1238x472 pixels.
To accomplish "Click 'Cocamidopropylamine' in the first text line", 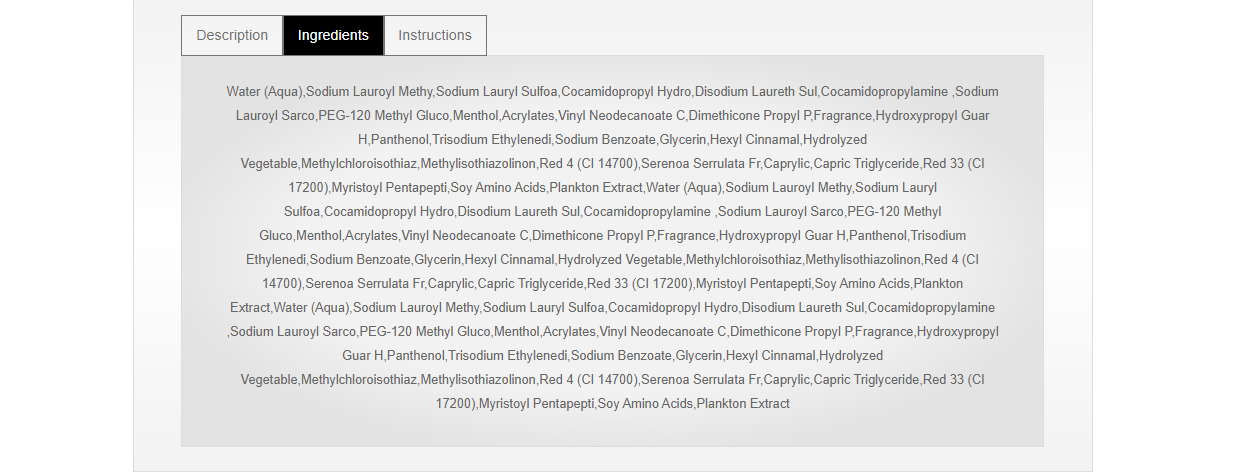I will click(x=884, y=92).
